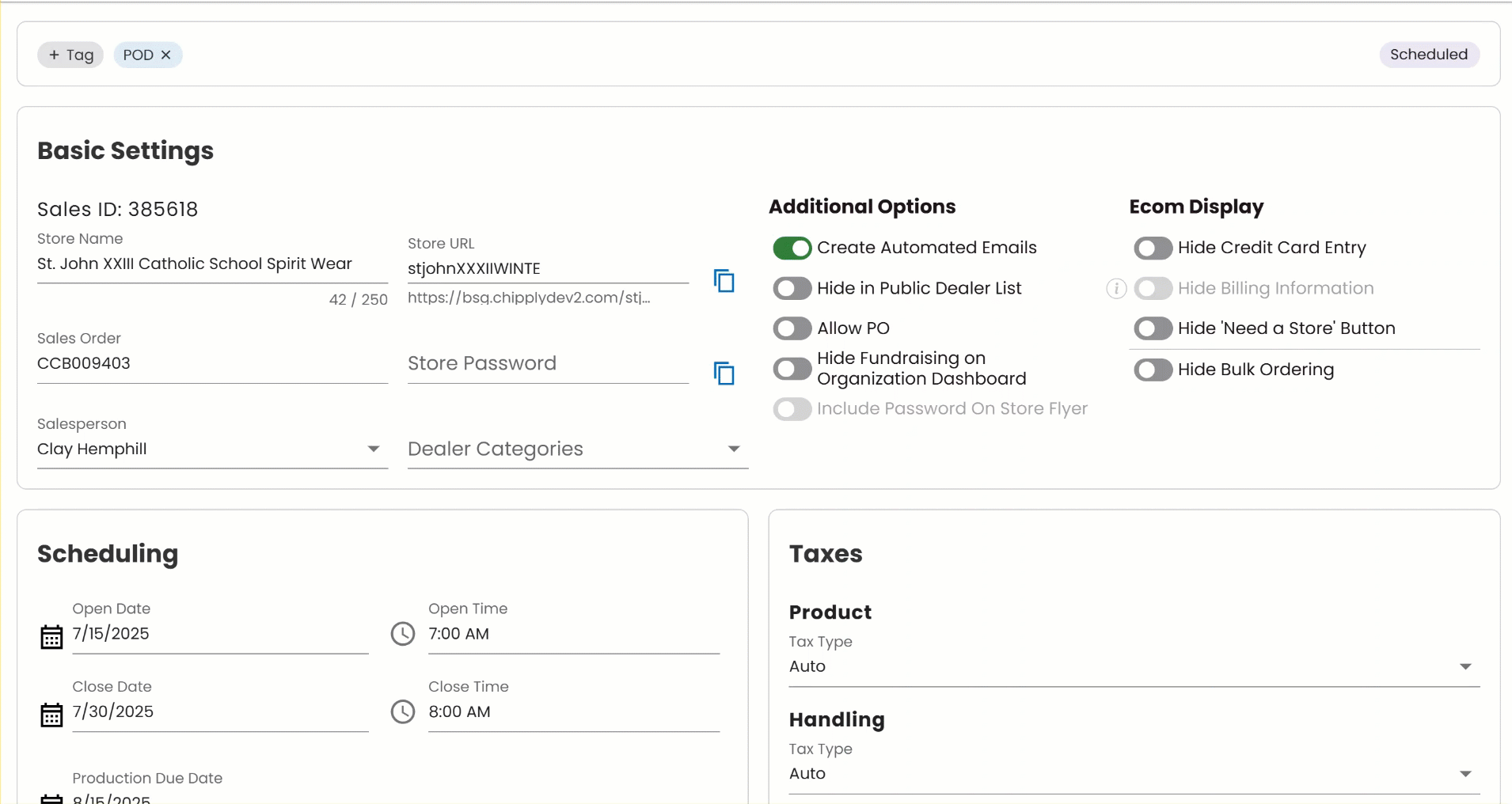Copy the Store URL with copy icon

724,281
